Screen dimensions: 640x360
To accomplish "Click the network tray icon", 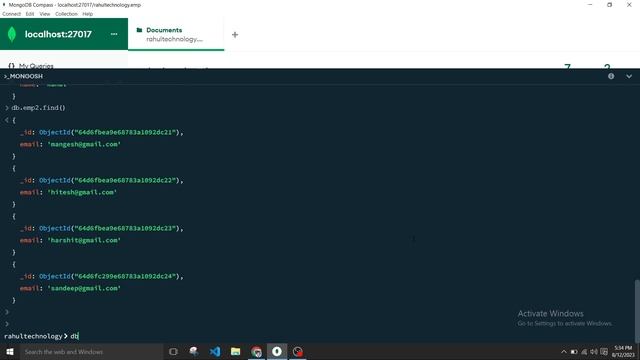I will (x=584, y=352).
